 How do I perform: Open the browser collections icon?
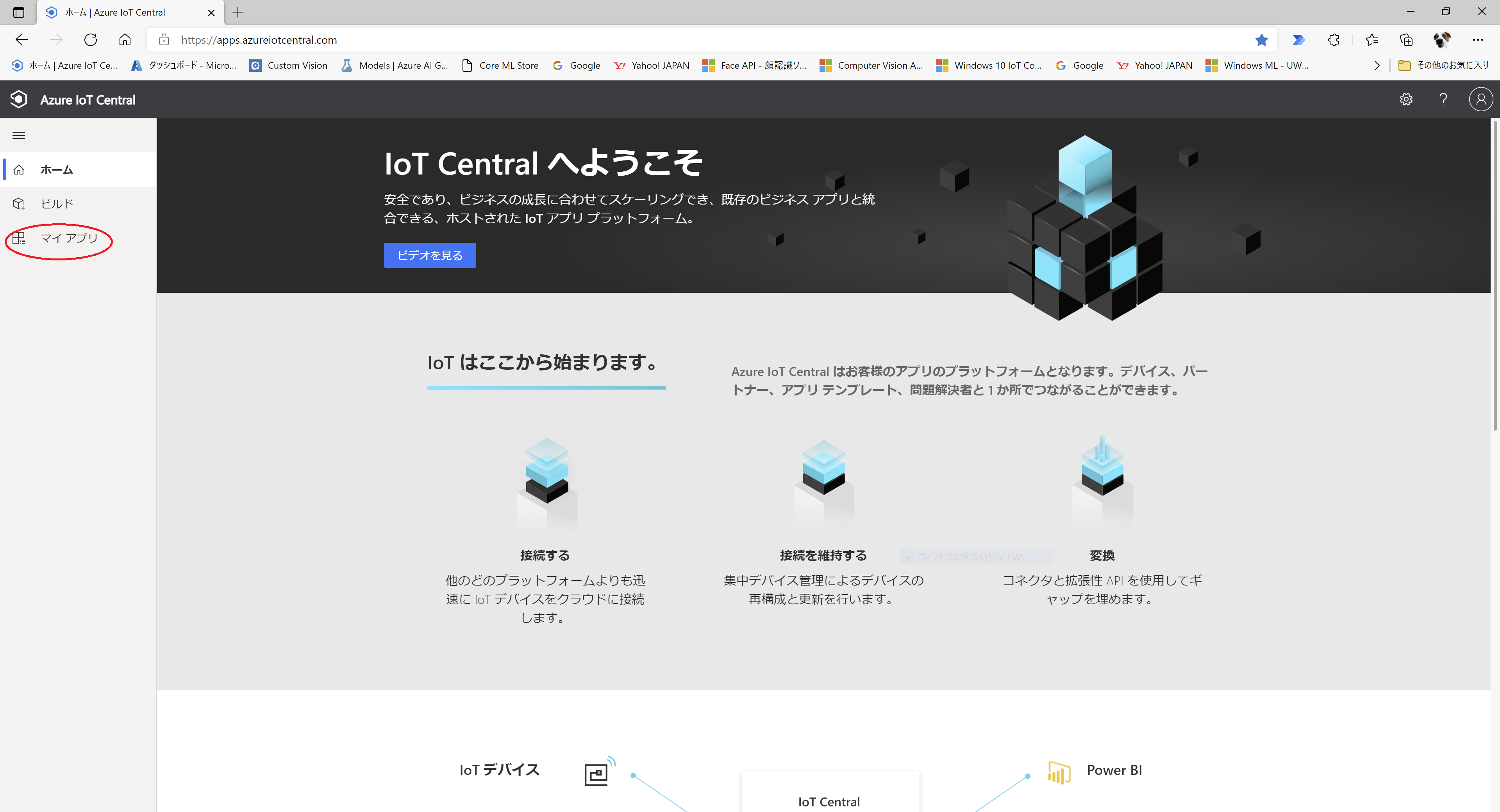click(x=1406, y=39)
